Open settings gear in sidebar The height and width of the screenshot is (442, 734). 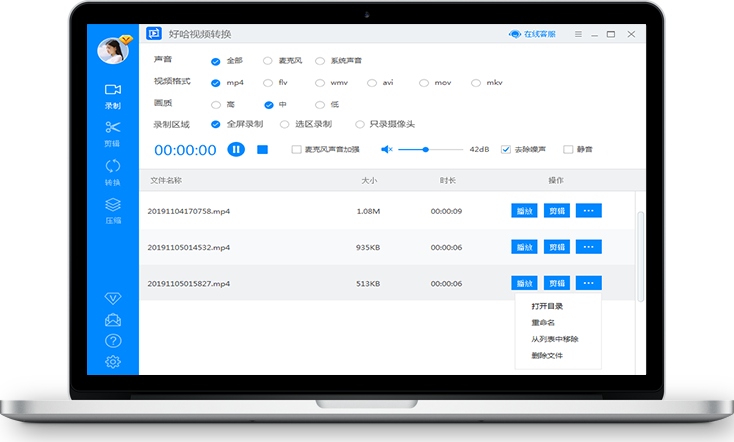pos(113,362)
